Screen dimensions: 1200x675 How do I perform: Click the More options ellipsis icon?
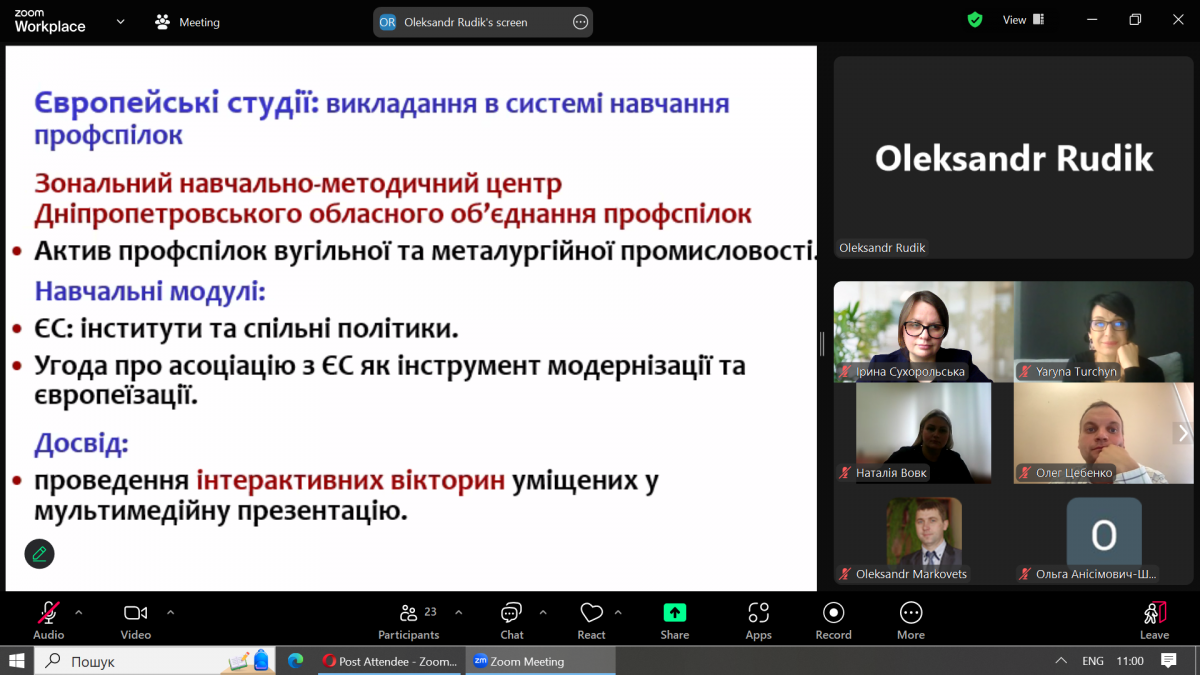point(910,612)
